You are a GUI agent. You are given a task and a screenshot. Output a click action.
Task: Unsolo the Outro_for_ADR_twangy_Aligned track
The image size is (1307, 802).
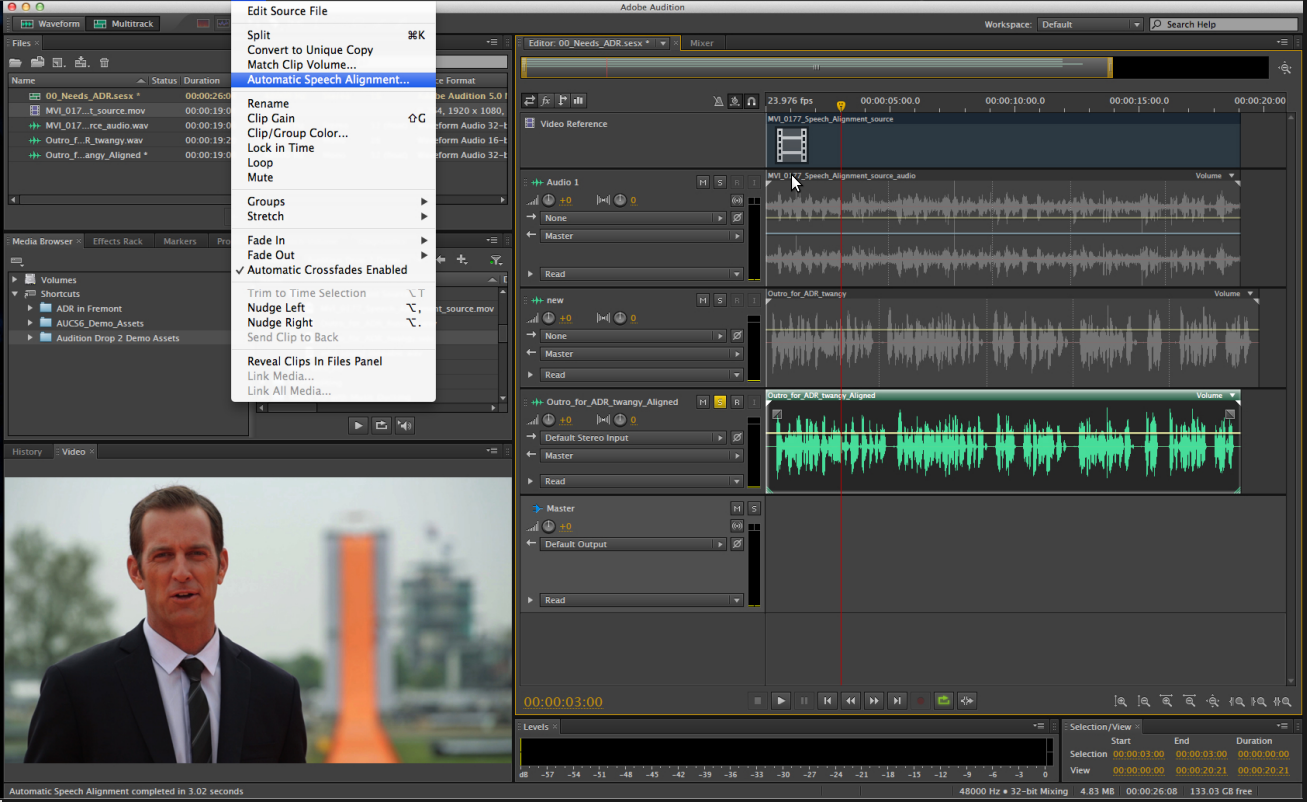pyautogui.click(x=719, y=402)
